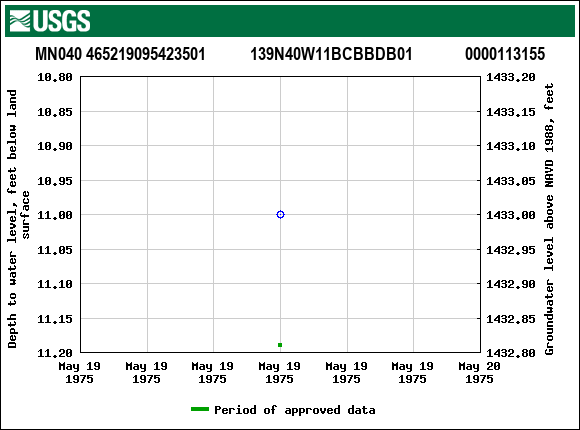The image size is (580, 430).
Task: Click right axis label '1433.00'
Action: pos(511,215)
